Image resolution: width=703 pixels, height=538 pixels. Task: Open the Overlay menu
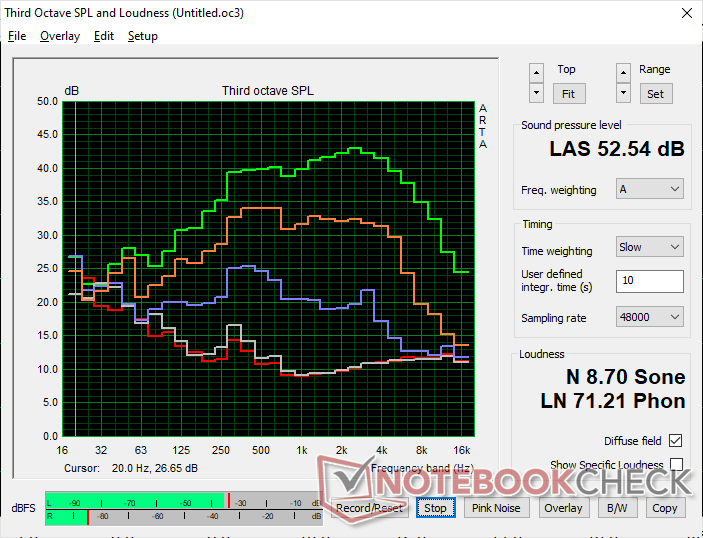click(x=60, y=36)
